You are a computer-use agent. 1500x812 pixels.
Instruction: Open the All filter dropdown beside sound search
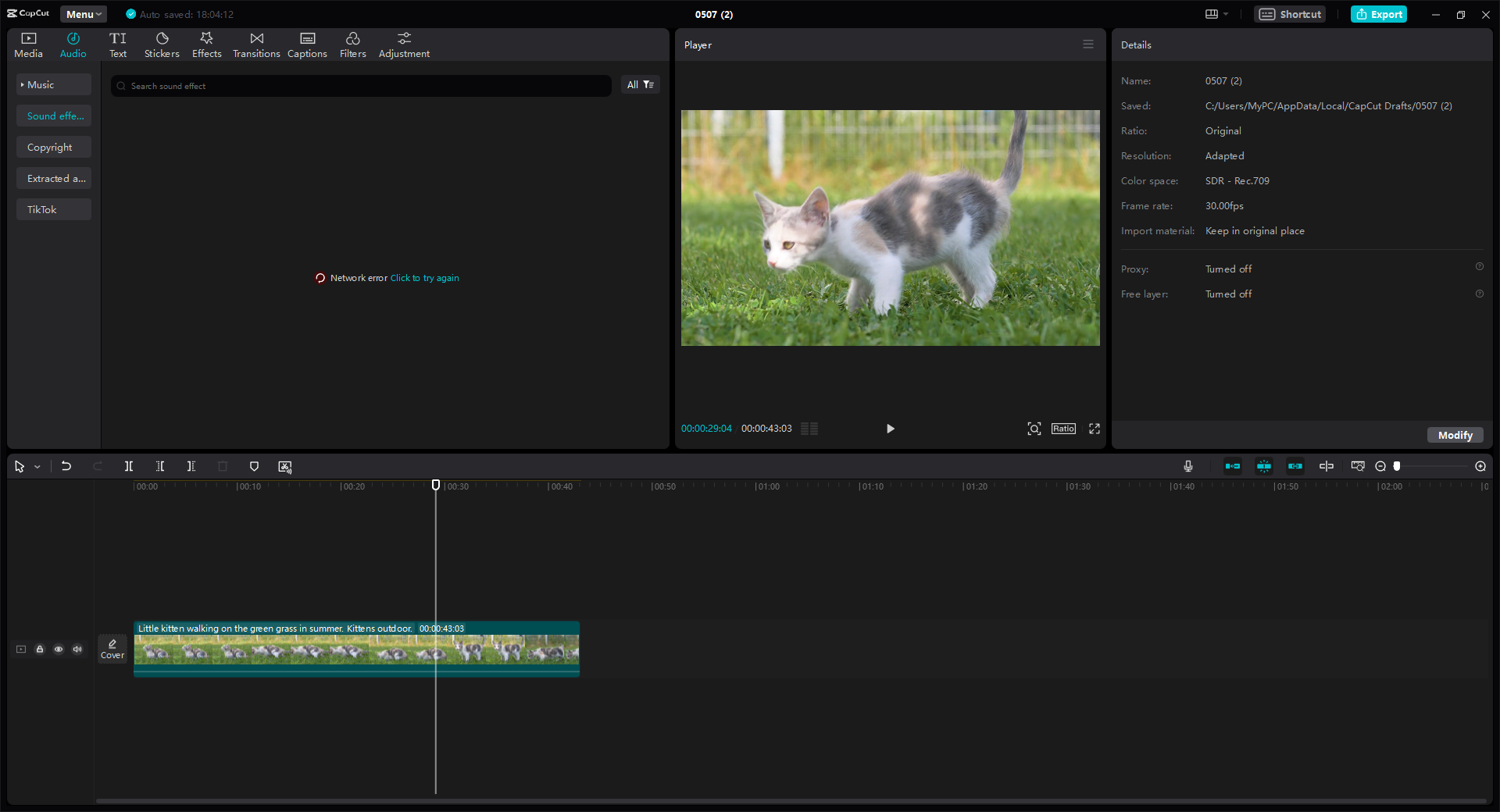(640, 84)
